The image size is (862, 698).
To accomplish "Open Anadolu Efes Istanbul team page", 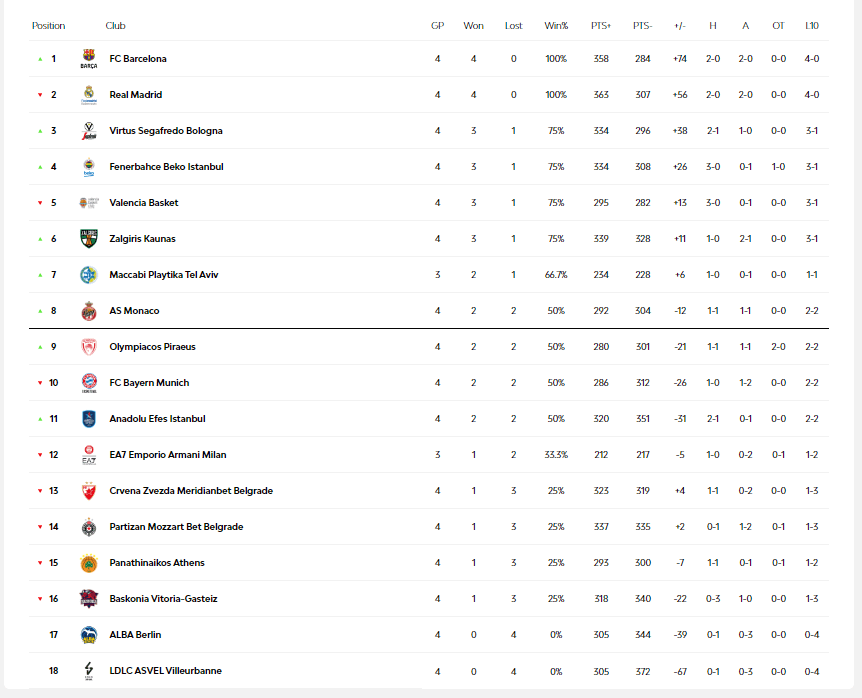I will (x=157, y=419).
